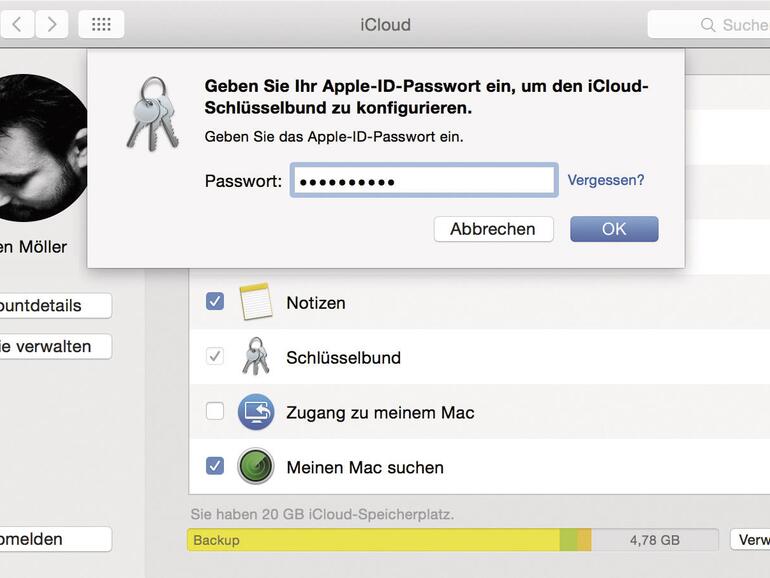Click the Suchen search field
Image resolution: width=770 pixels, height=578 pixels.
pos(709,24)
